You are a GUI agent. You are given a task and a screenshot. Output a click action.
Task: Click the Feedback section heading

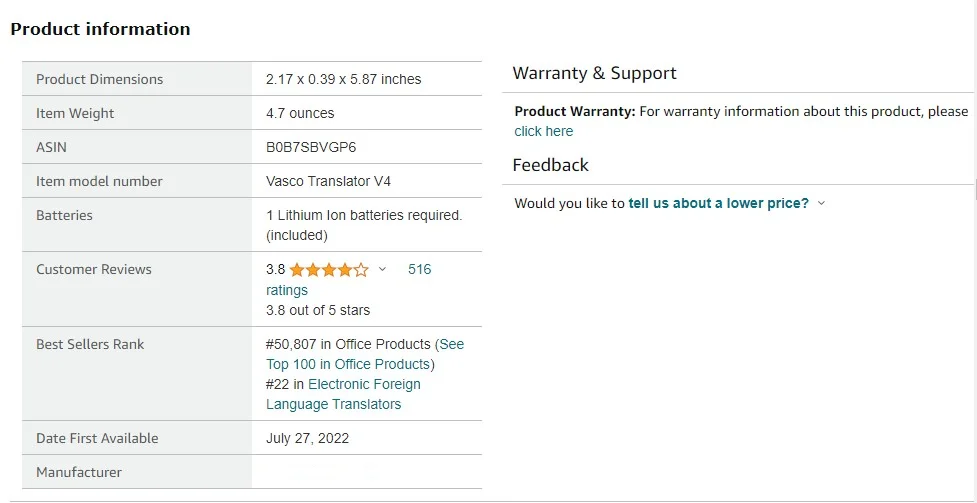550,165
